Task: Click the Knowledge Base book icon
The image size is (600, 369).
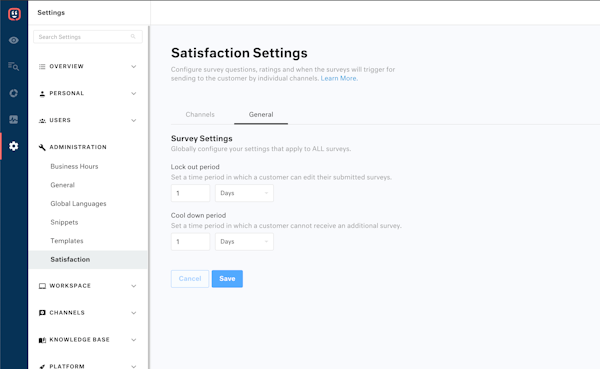Action: click(42, 340)
